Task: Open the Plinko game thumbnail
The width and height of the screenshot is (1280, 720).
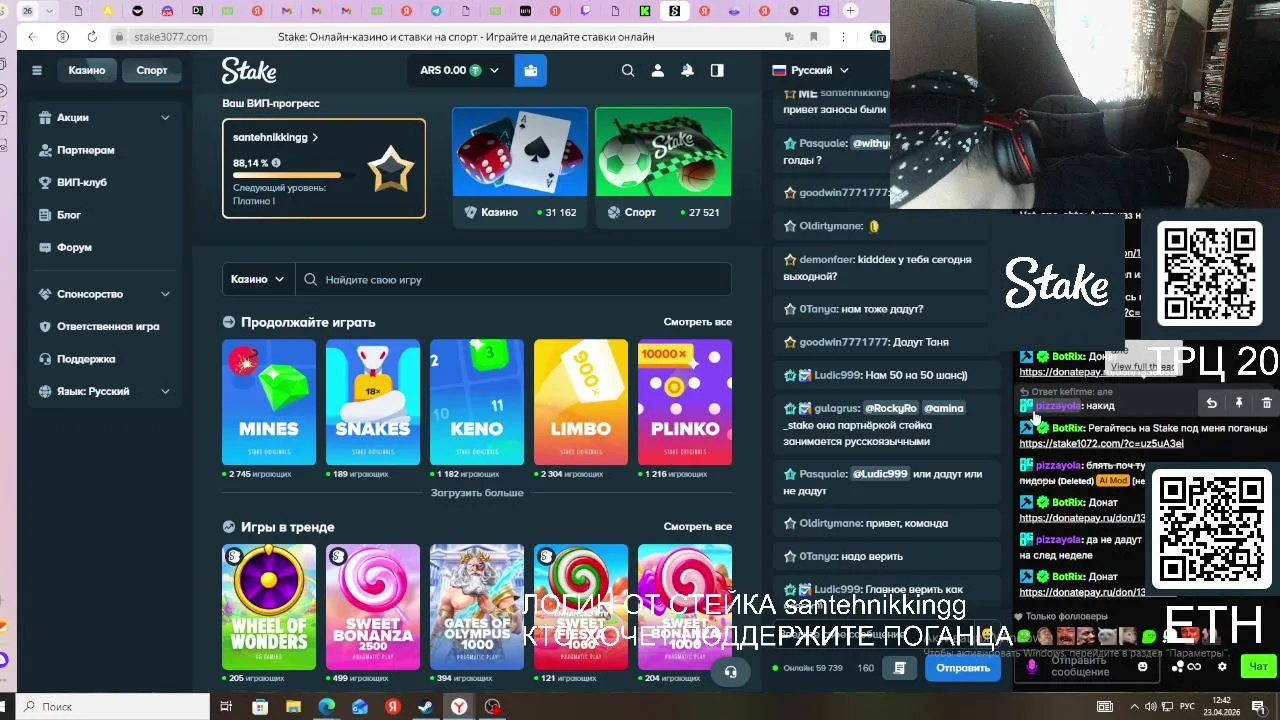Action: point(685,402)
